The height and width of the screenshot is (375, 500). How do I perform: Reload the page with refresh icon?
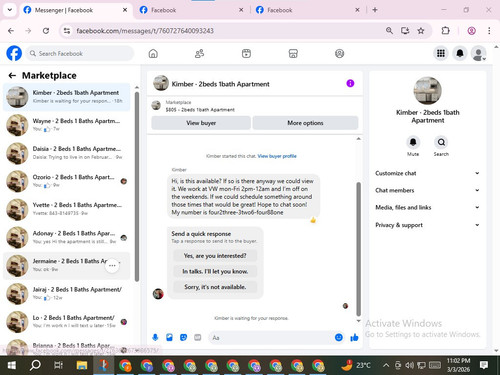[x=46, y=31]
